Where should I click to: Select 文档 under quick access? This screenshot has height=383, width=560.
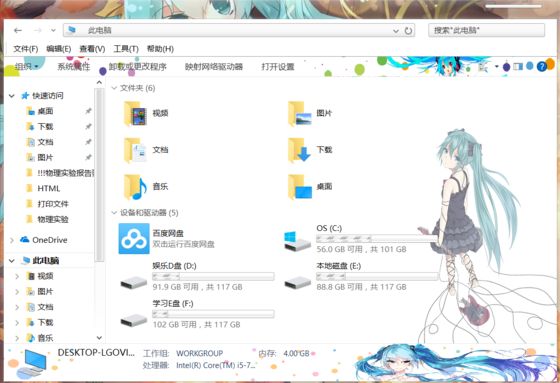[45, 142]
